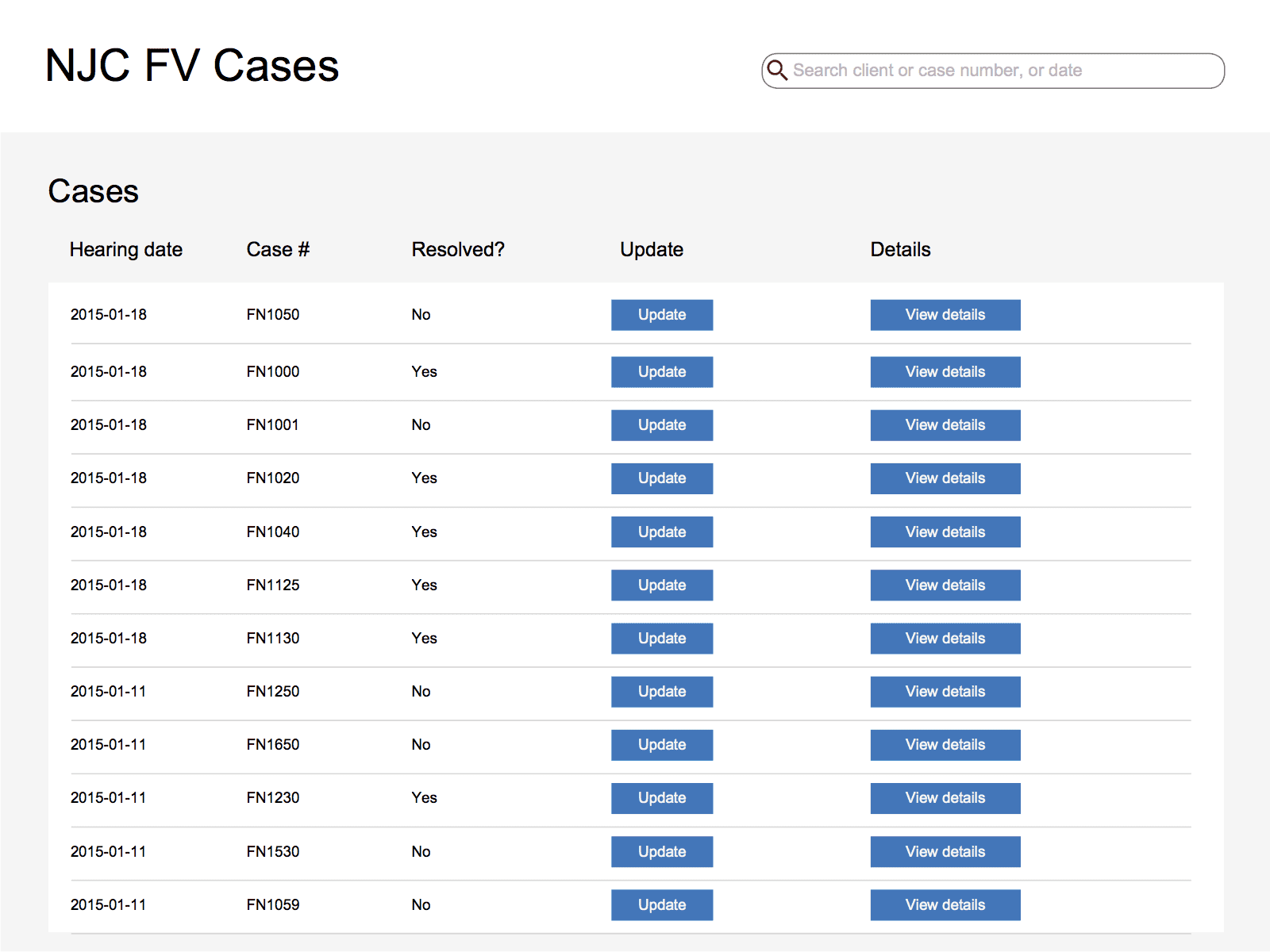Image resolution: width=1270 pixels, height=952 pixels.
Task: Click the Resolved value Yes for FN1230
Action: point(425,798)
